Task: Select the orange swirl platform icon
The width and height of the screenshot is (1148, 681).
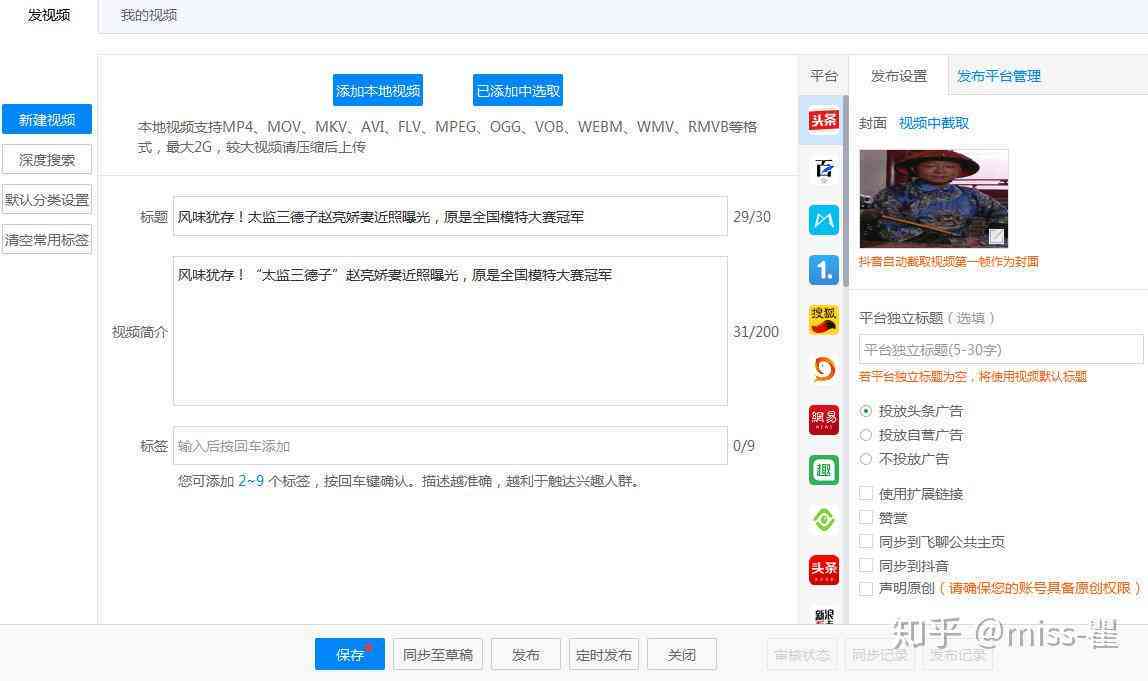Action: tap(824, 370)
